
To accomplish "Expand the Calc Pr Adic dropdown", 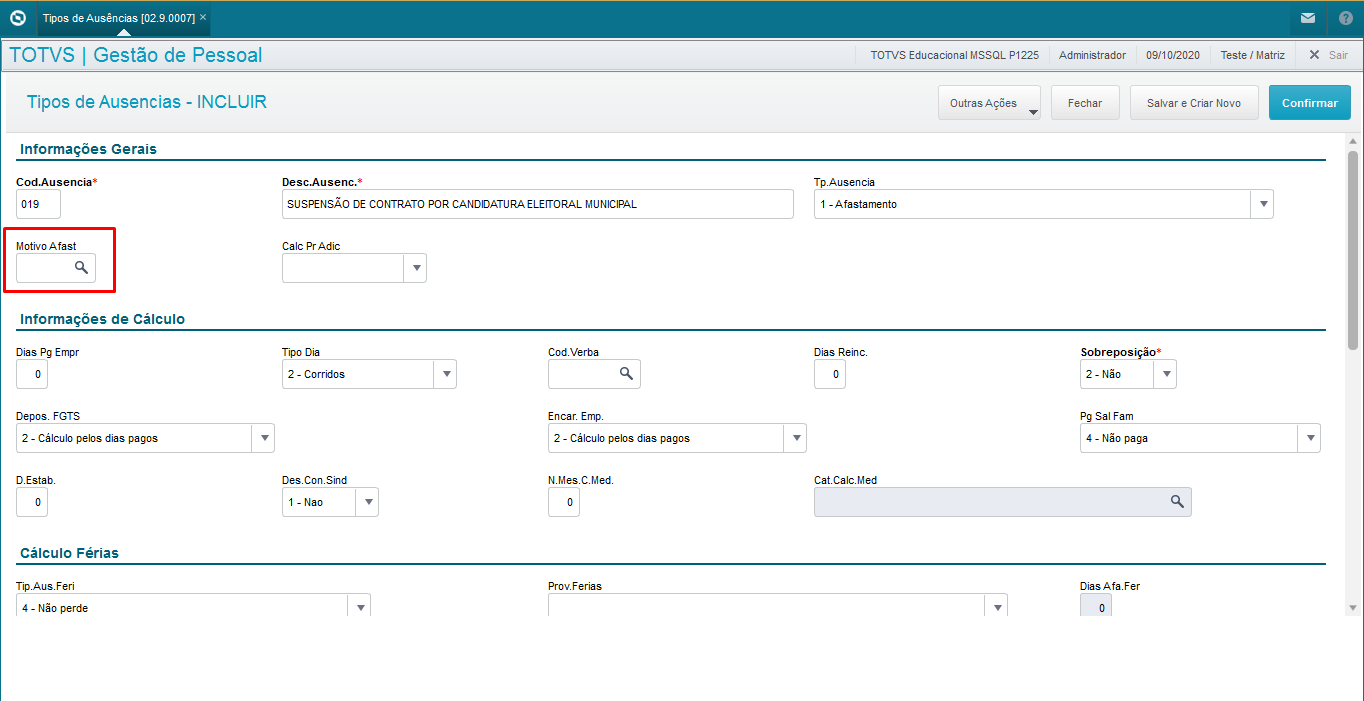I will tap(415, 268).
